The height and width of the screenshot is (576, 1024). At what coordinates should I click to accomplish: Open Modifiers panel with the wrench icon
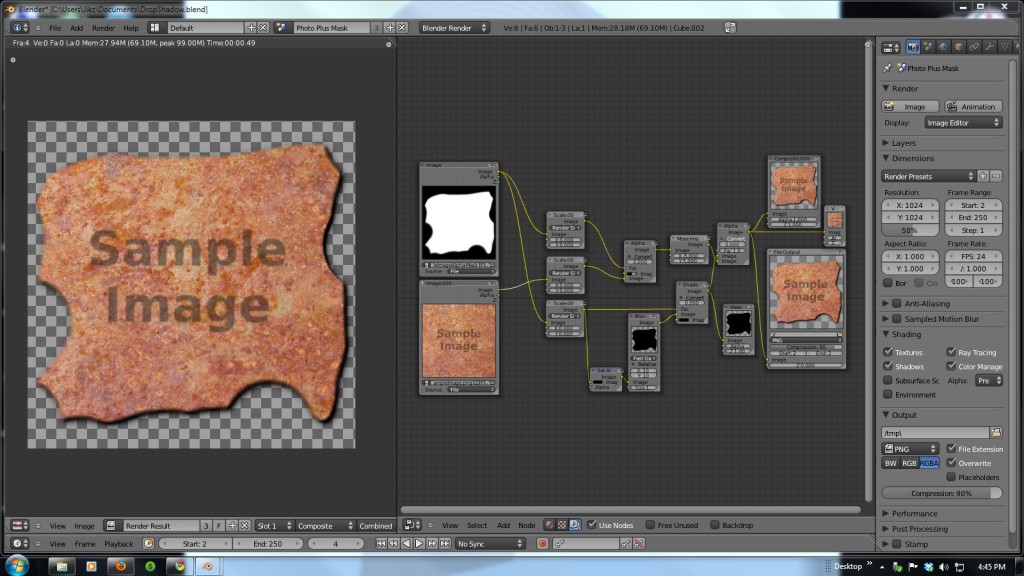988,47
